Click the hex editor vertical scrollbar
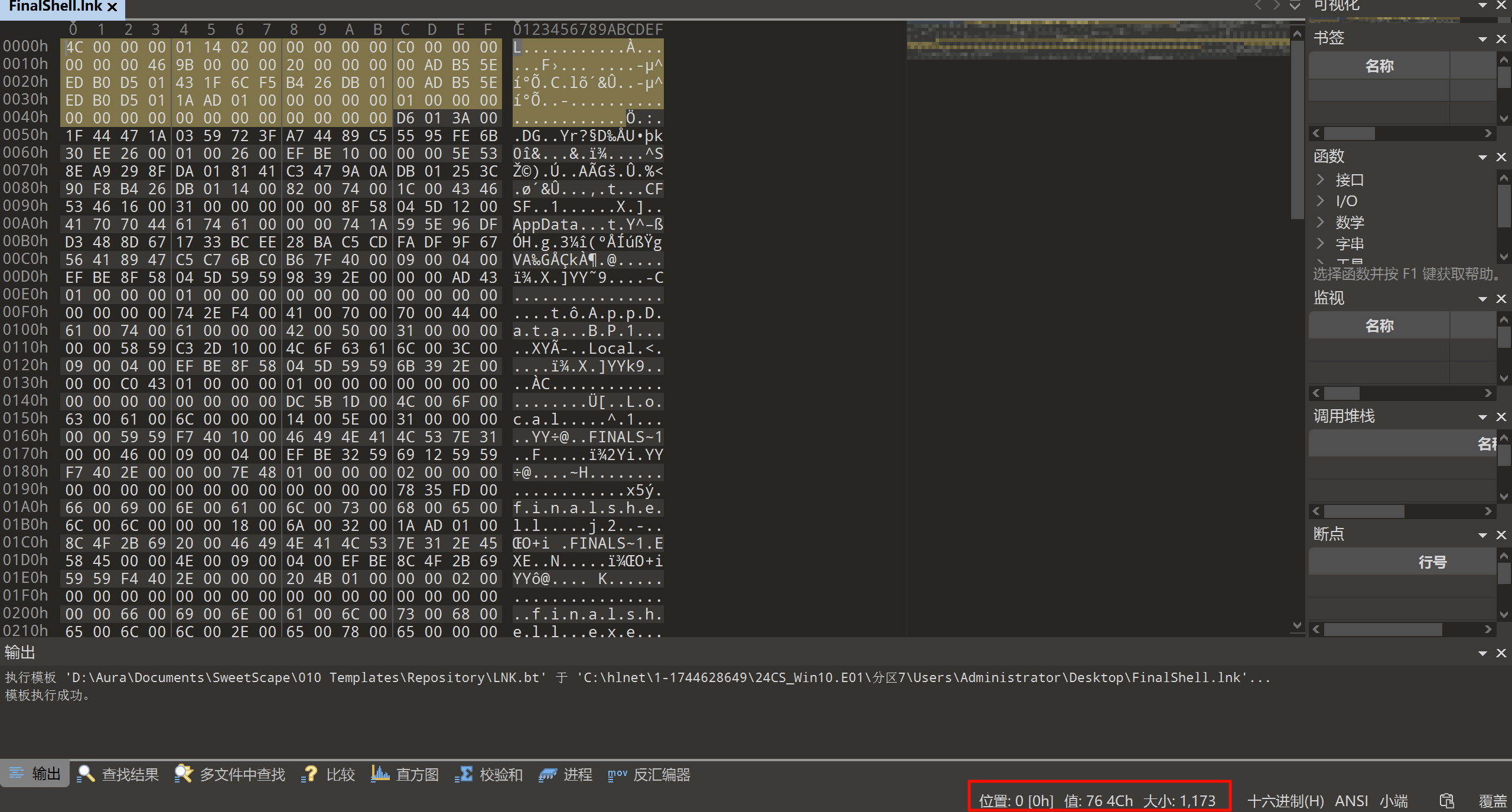The width and height of the screenshot is (1512, 812). (x=1297, y=130)
